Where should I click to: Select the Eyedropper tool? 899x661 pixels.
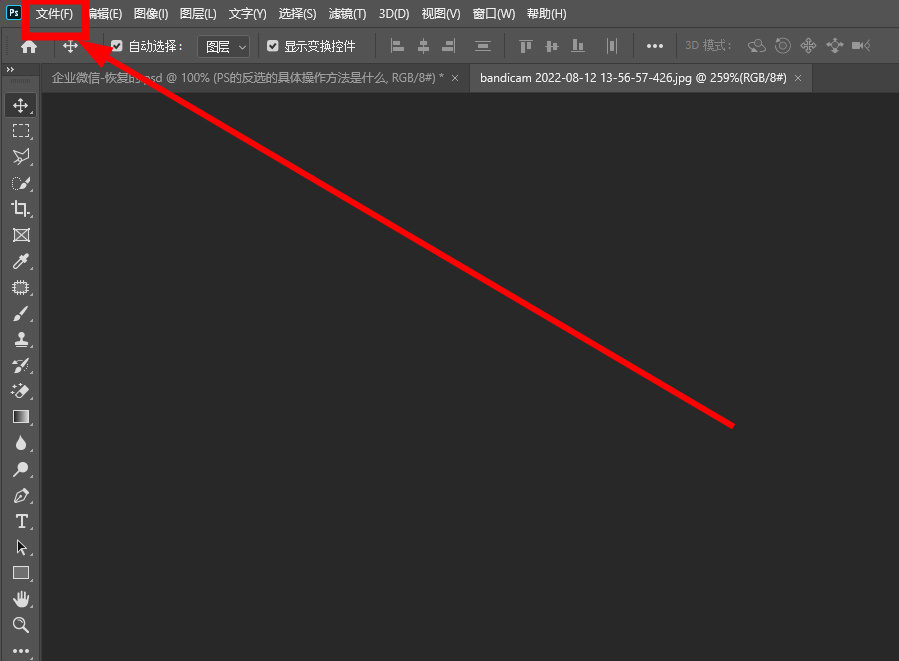(21, 262)
